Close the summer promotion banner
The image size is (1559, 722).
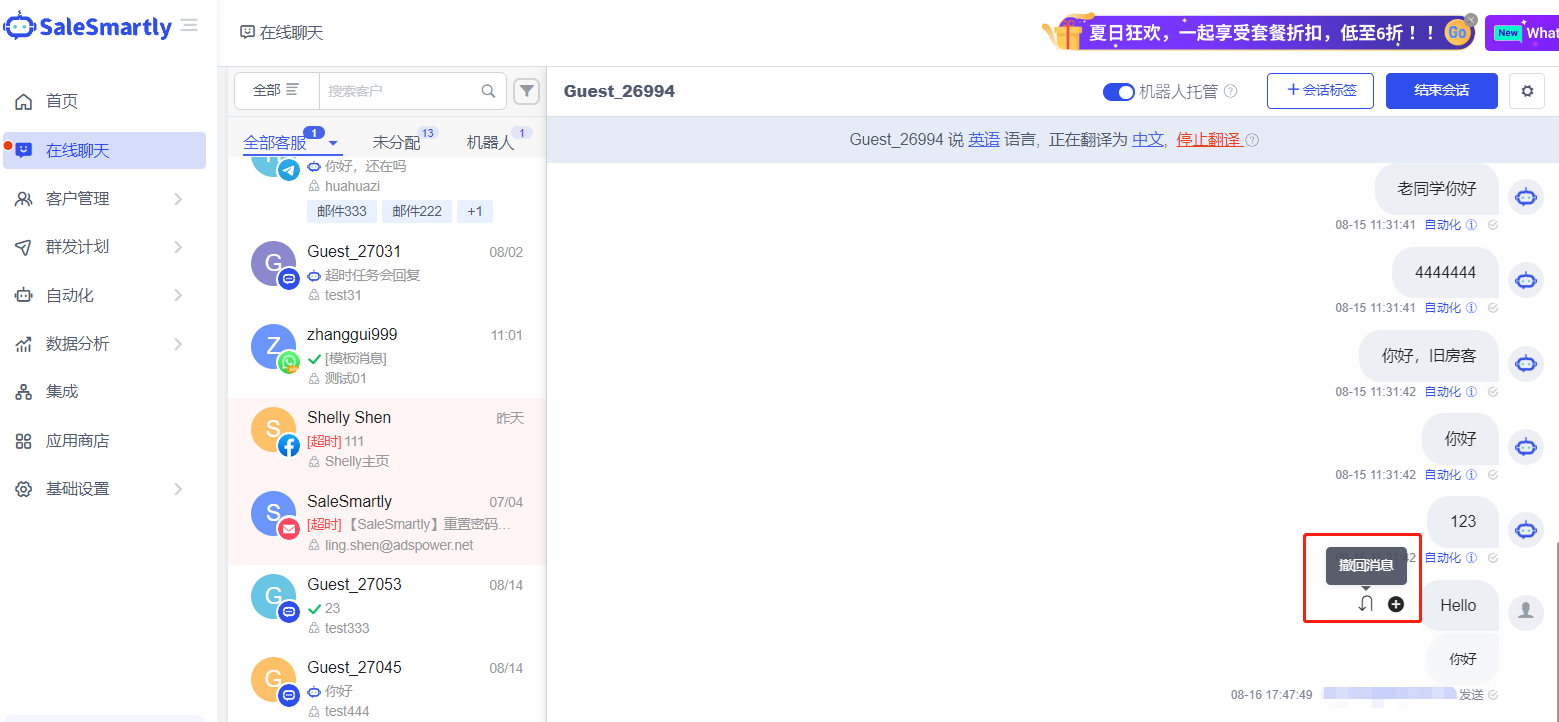[1471, 20]
